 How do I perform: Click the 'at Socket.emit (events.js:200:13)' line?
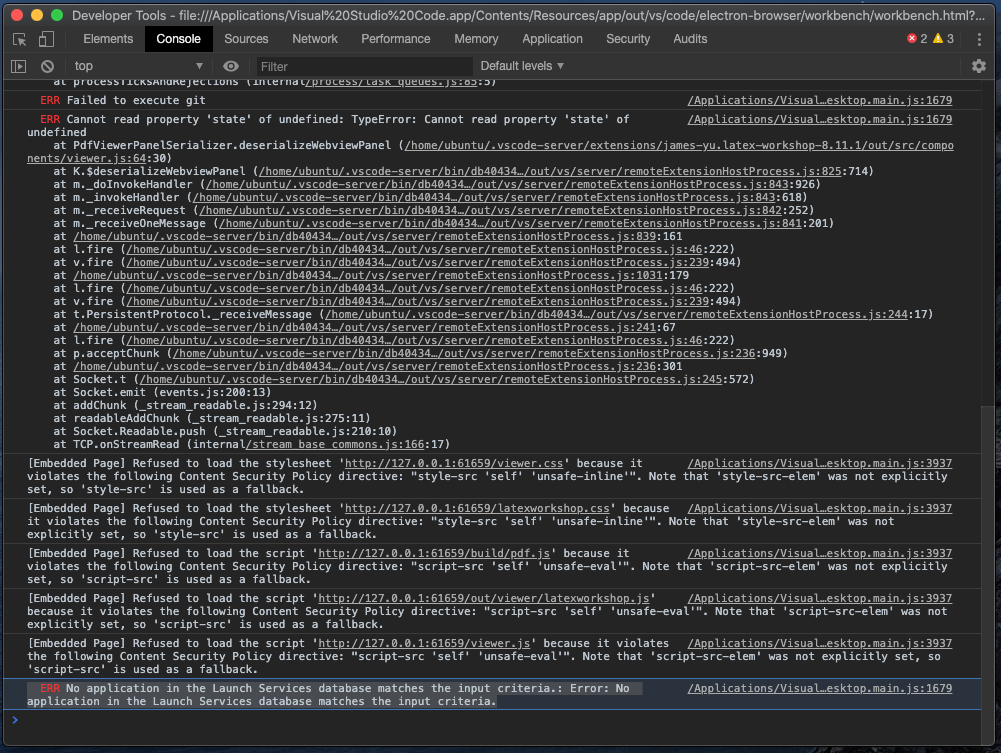coord(162,392)
